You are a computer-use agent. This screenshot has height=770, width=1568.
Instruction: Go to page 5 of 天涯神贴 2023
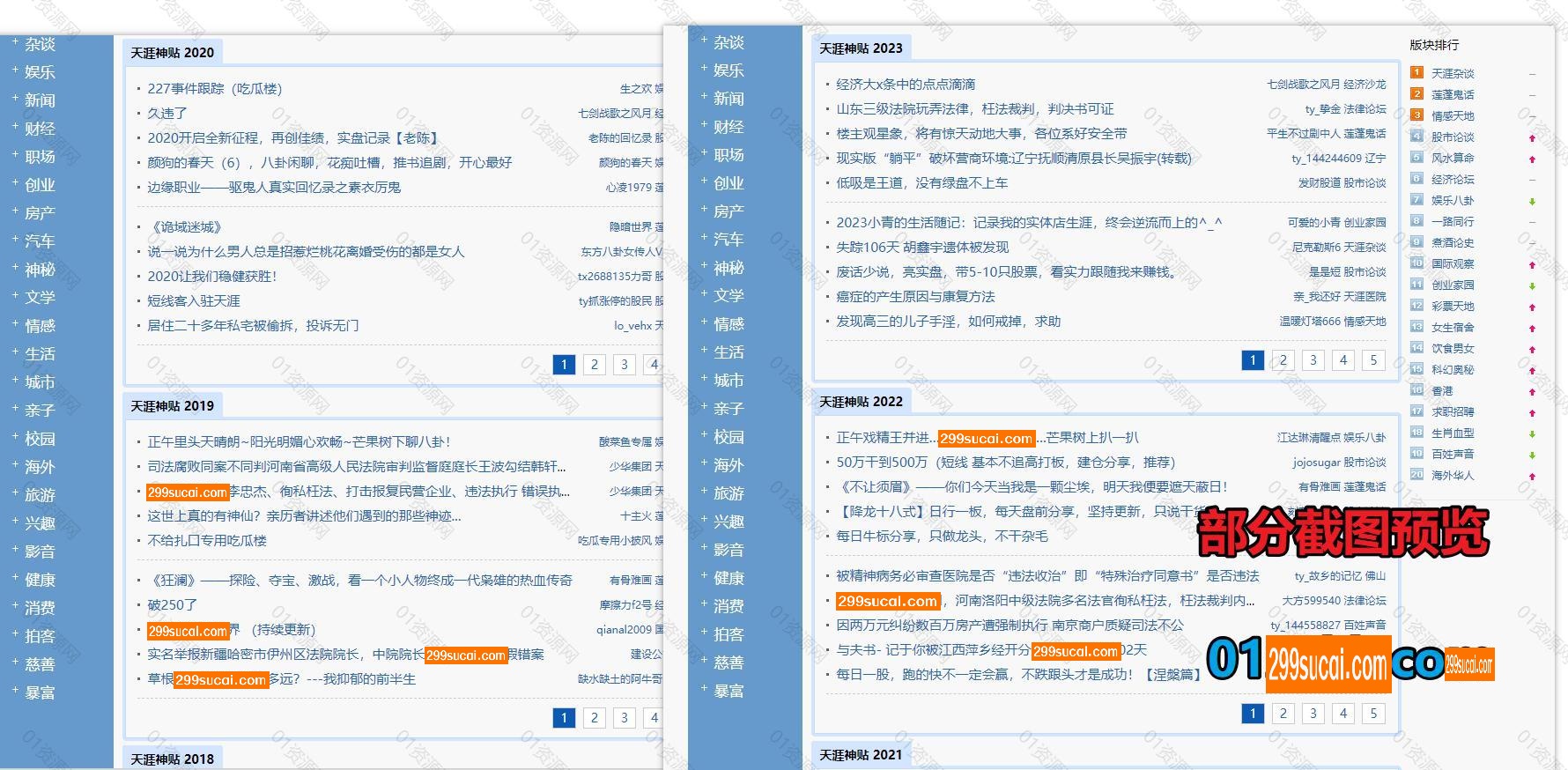pos(1373,360)
